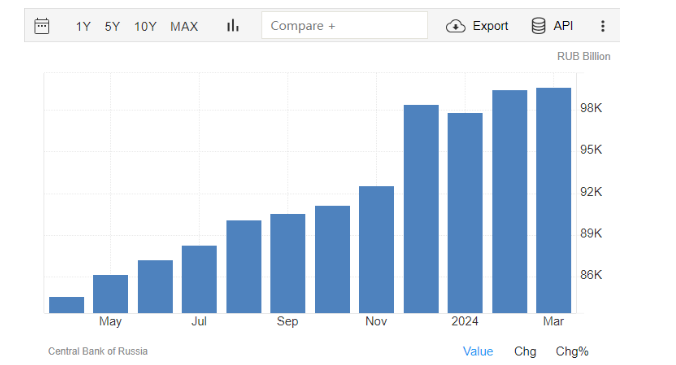Open the bar chart type icon
Screen dimensions: 676x365
tap(233, 26)
